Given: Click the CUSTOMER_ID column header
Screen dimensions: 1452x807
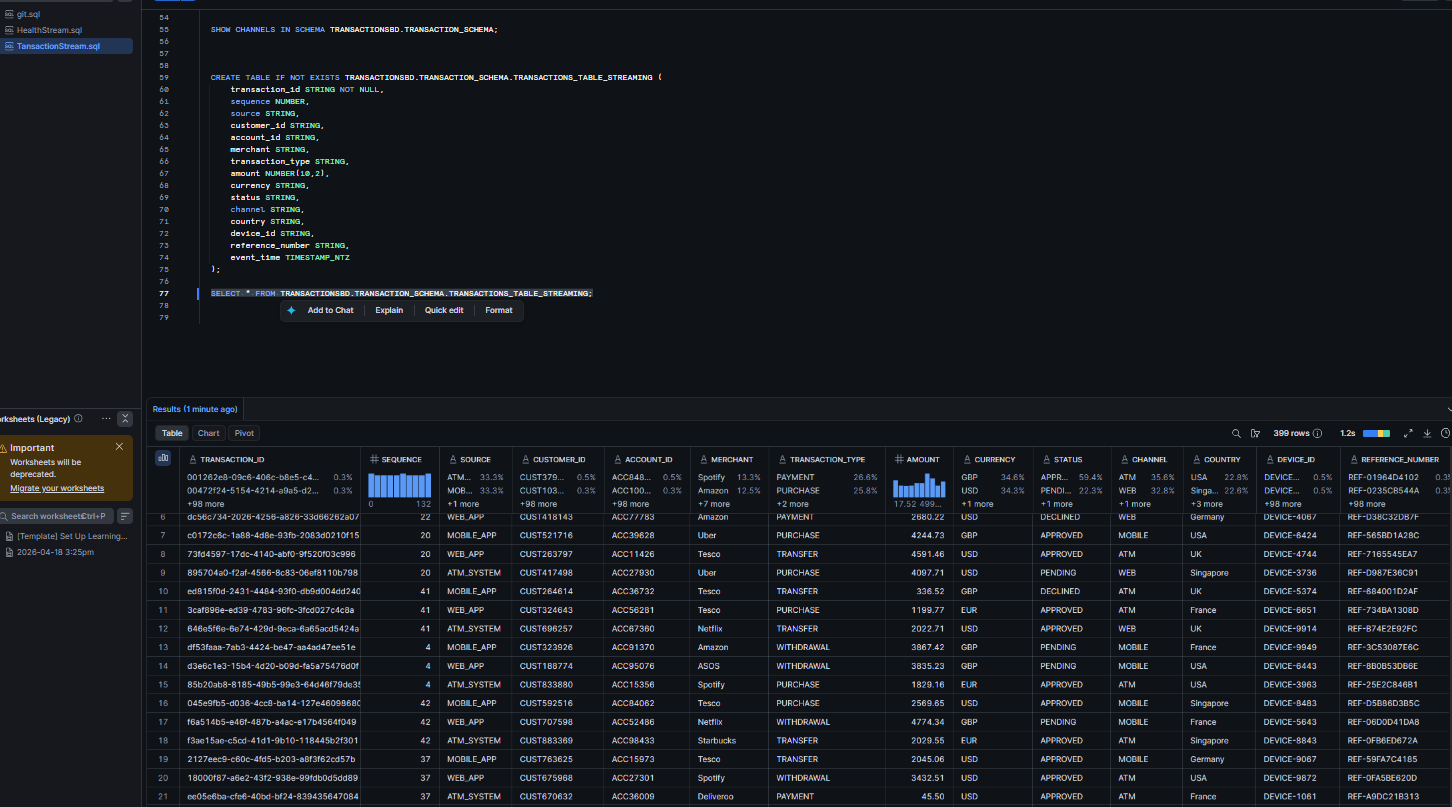Looking at the screenshot, I should pos(559,460).
